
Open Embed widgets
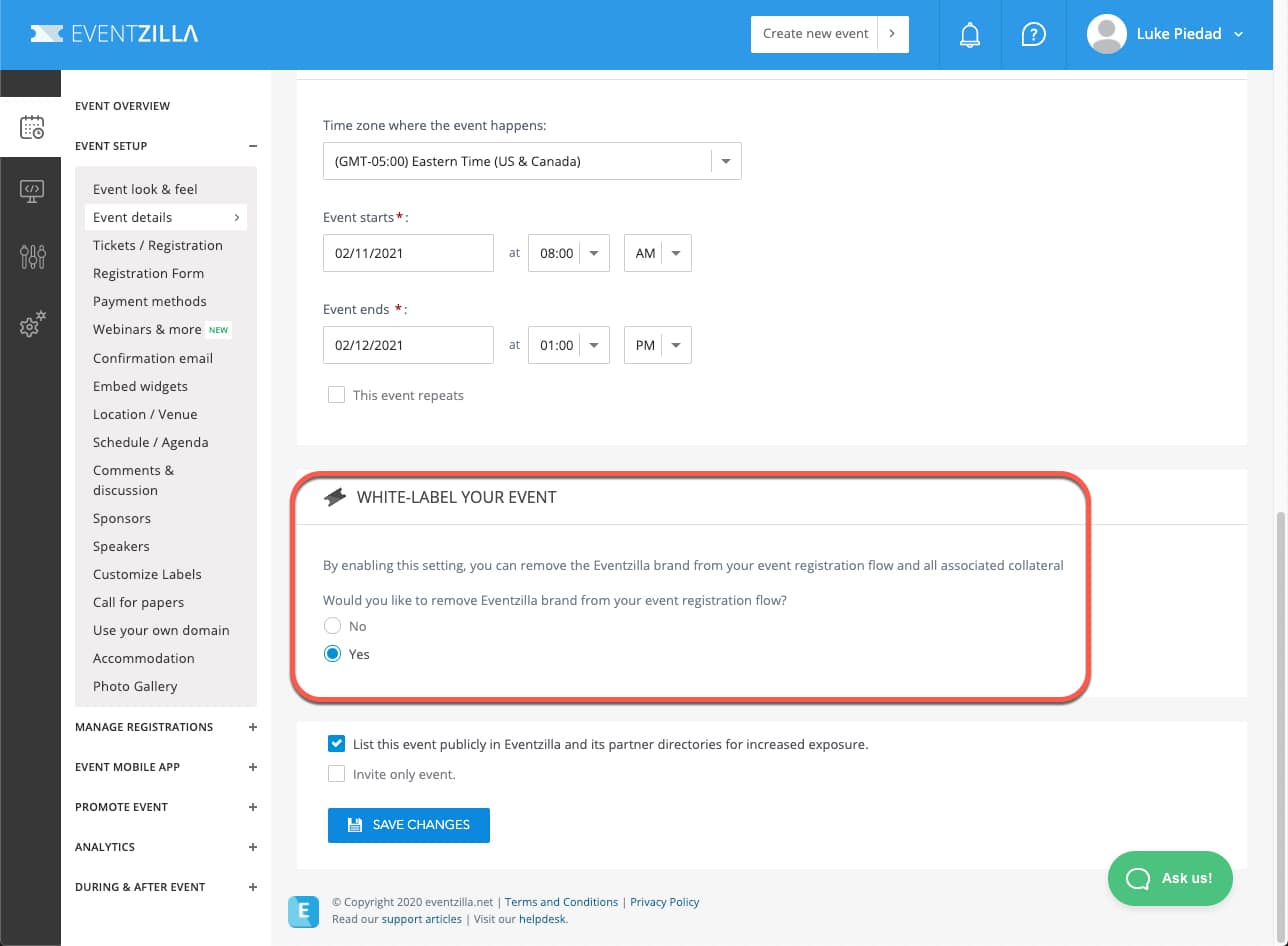pos(140,386)
